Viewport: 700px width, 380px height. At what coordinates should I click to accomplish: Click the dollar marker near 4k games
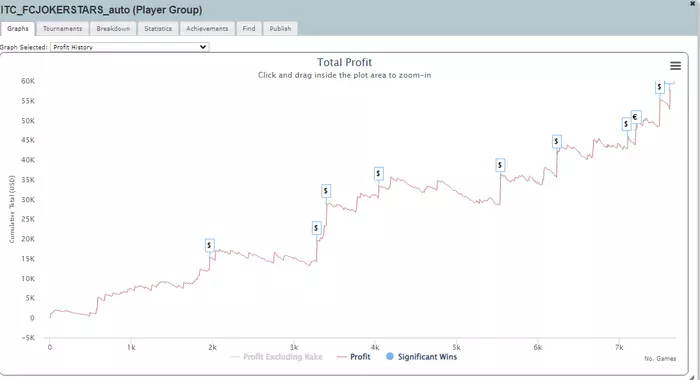(378, 173)
